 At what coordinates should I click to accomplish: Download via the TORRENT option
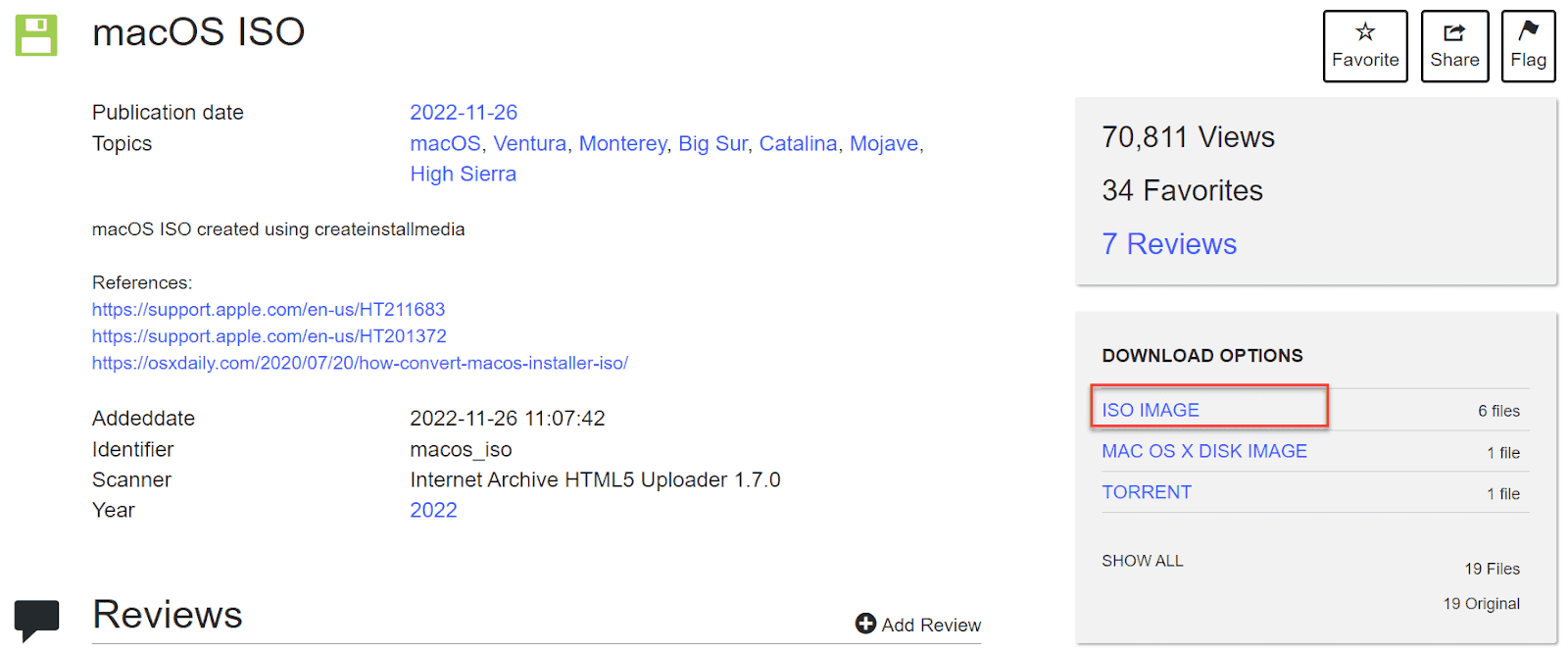1147,492
